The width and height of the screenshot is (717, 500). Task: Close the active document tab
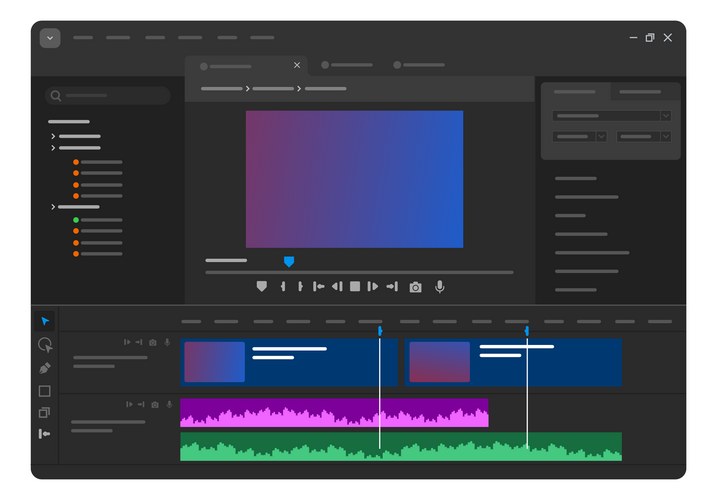(297, 65)
